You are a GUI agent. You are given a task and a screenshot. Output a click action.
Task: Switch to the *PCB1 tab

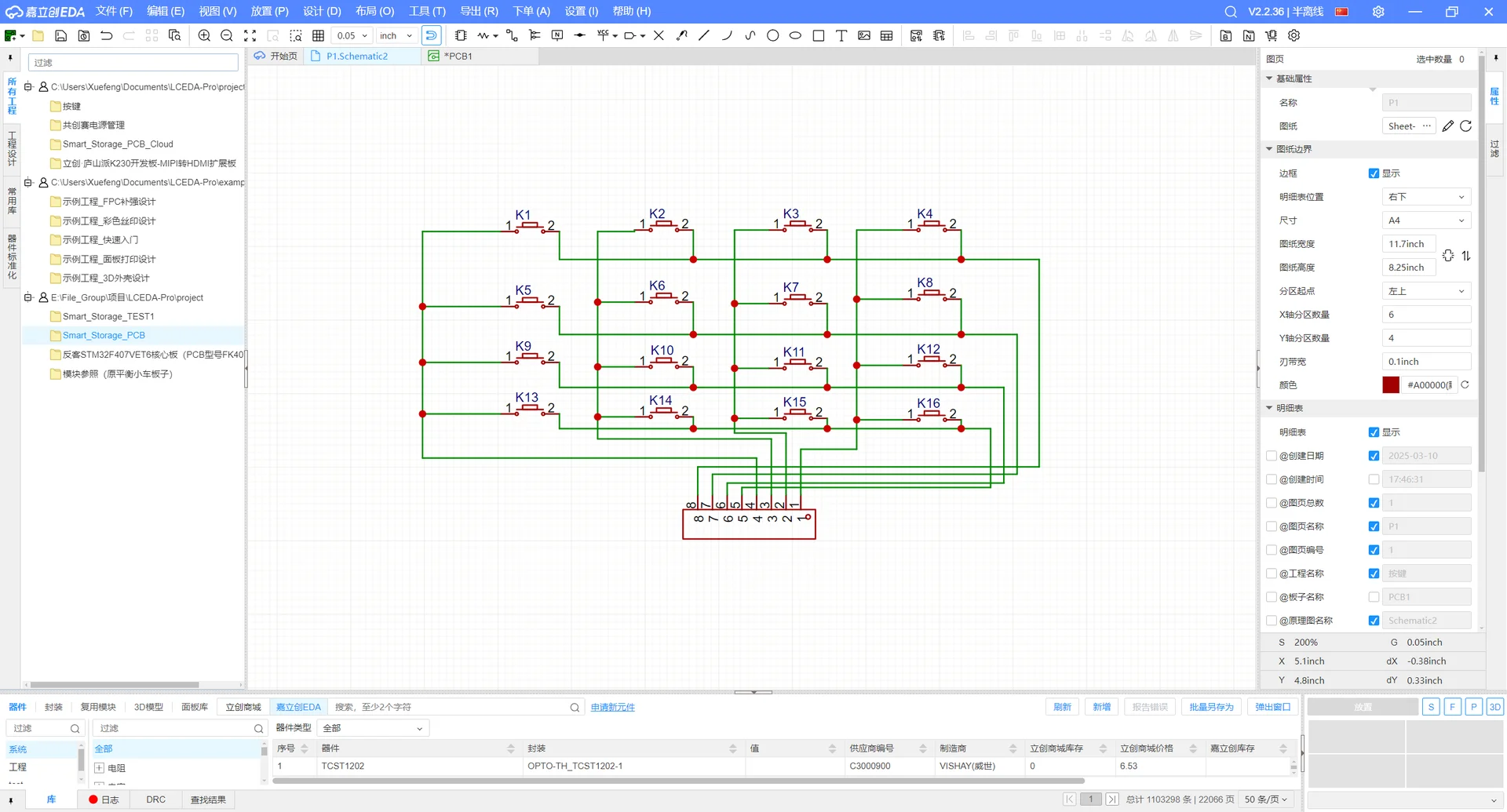458,56
